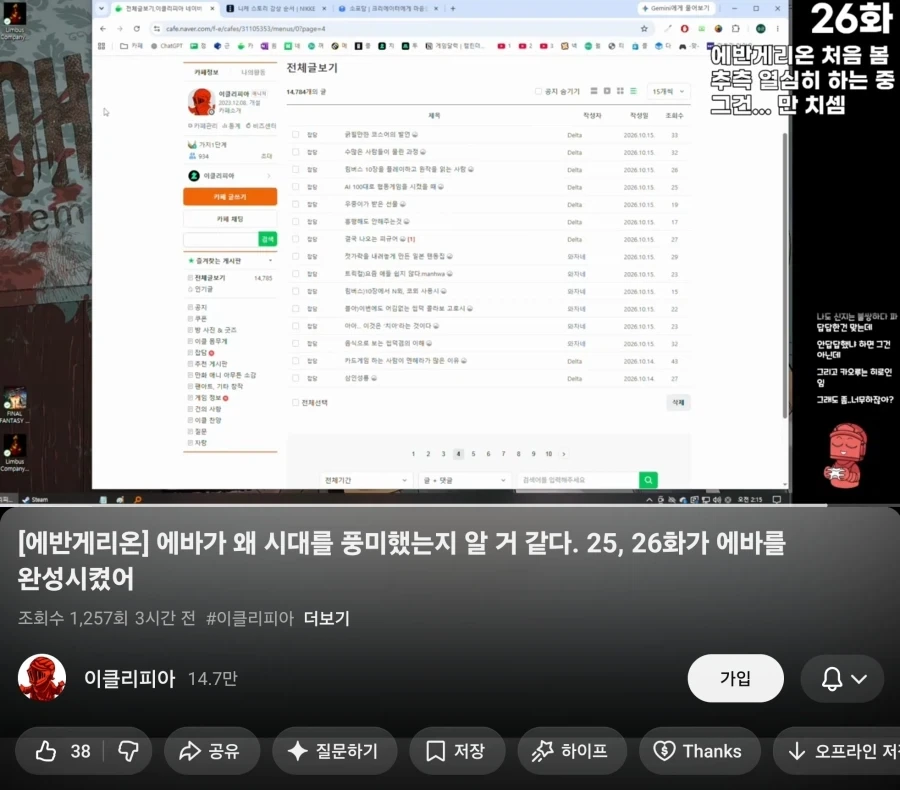This screenshot has width=900, height=790.
Task: Save video with 저장 bookmark button
Action: click(x=457, y=751)
